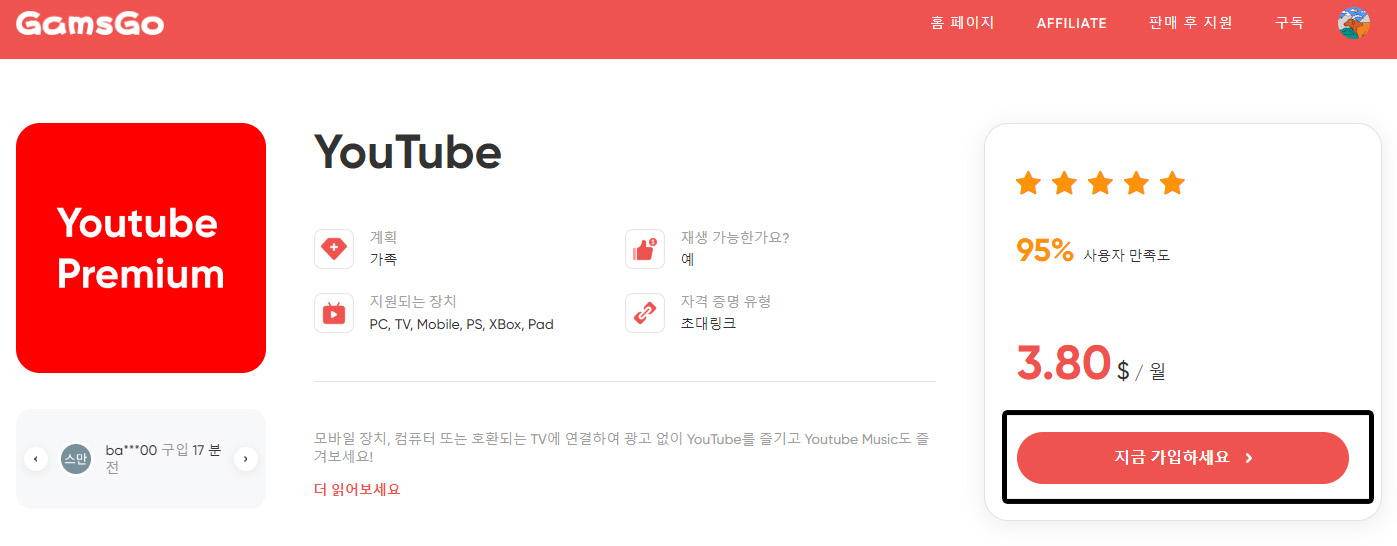Click the supported devices TV icon
This screenshot has width=1397, height=546.
(334, 313)
